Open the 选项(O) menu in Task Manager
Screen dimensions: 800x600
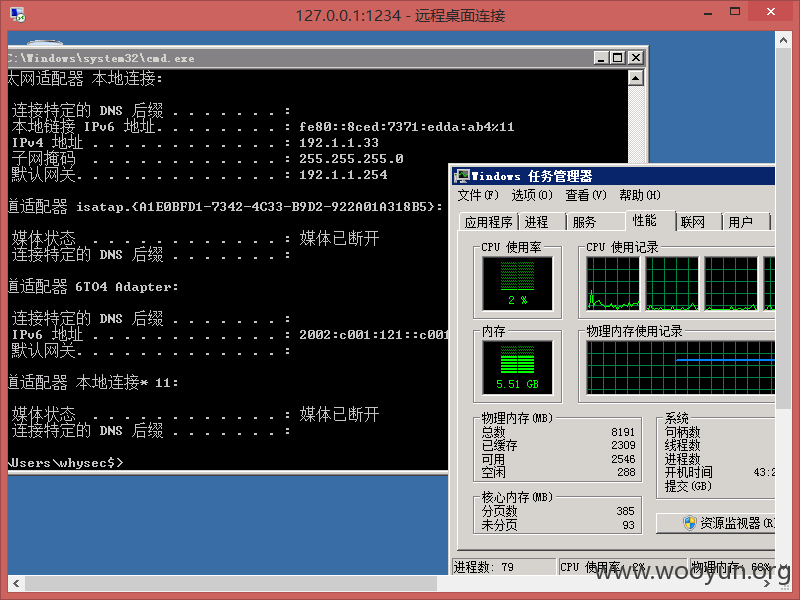click(x=532, y=195)
